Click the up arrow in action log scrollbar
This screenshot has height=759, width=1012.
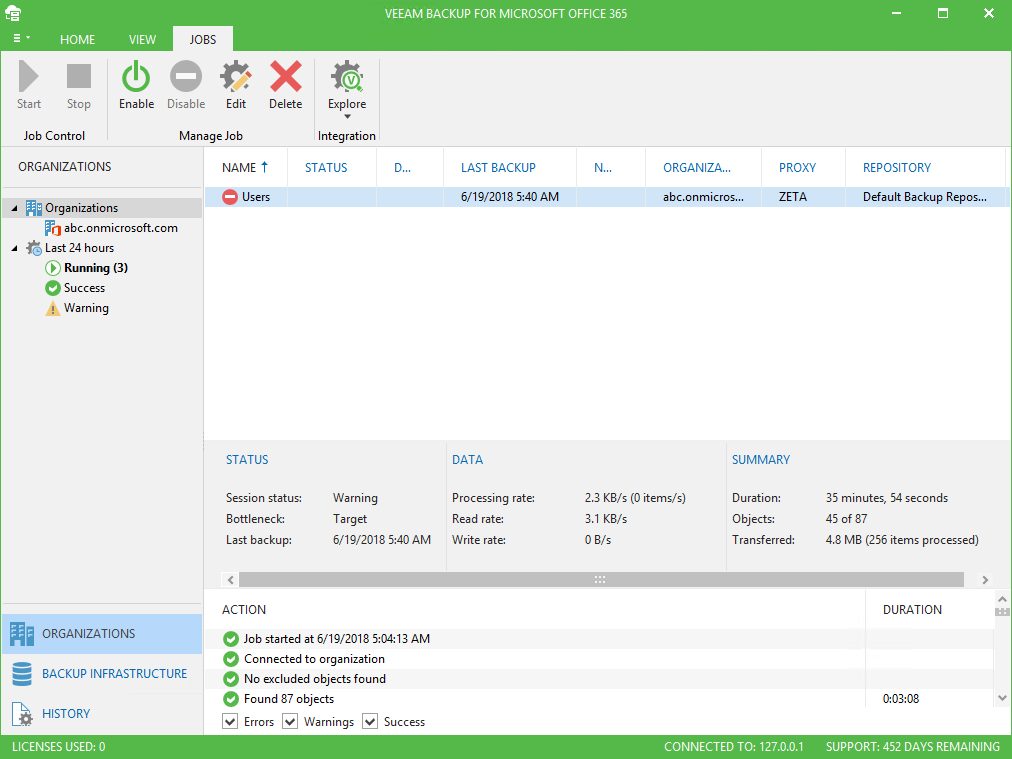tap(1002, 600)
